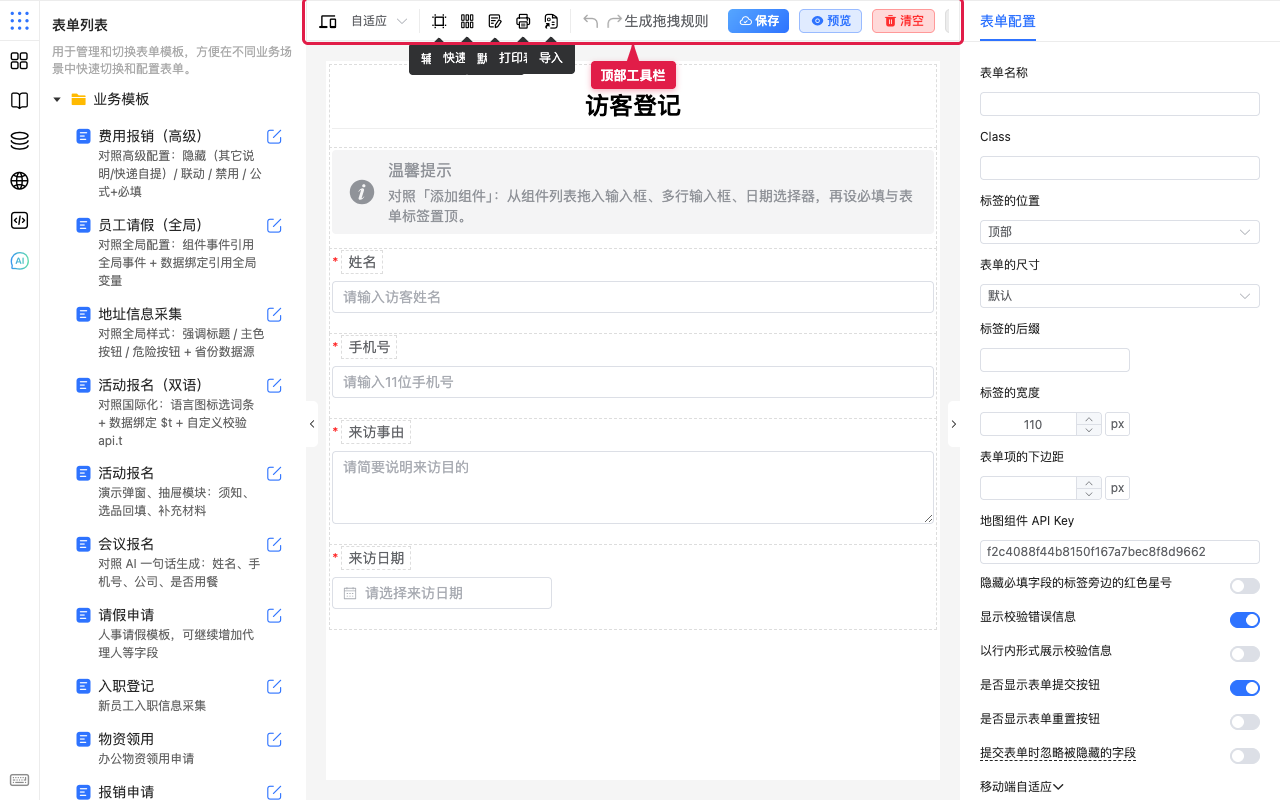Click the 标签的后缀 input field
This screenshot has width=1280, height=800.
pos(1054,360)
